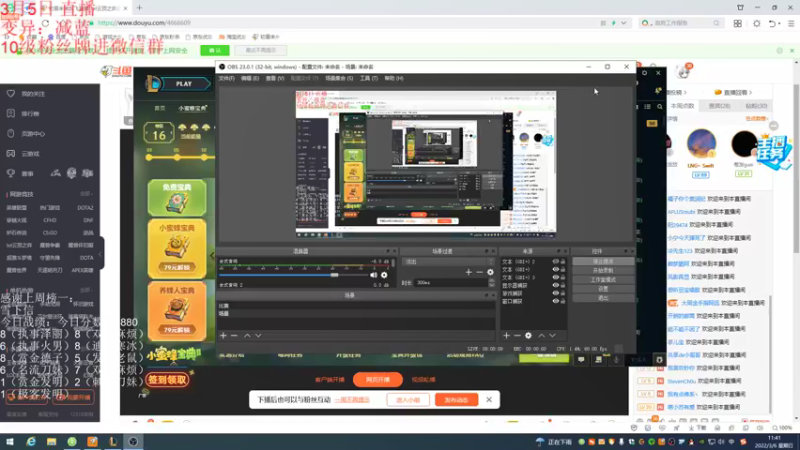This screenshot has height=450, width=800.
Task: Click League of Legends client logo icon
Action: pyautogui.click(x=153, y=84)
